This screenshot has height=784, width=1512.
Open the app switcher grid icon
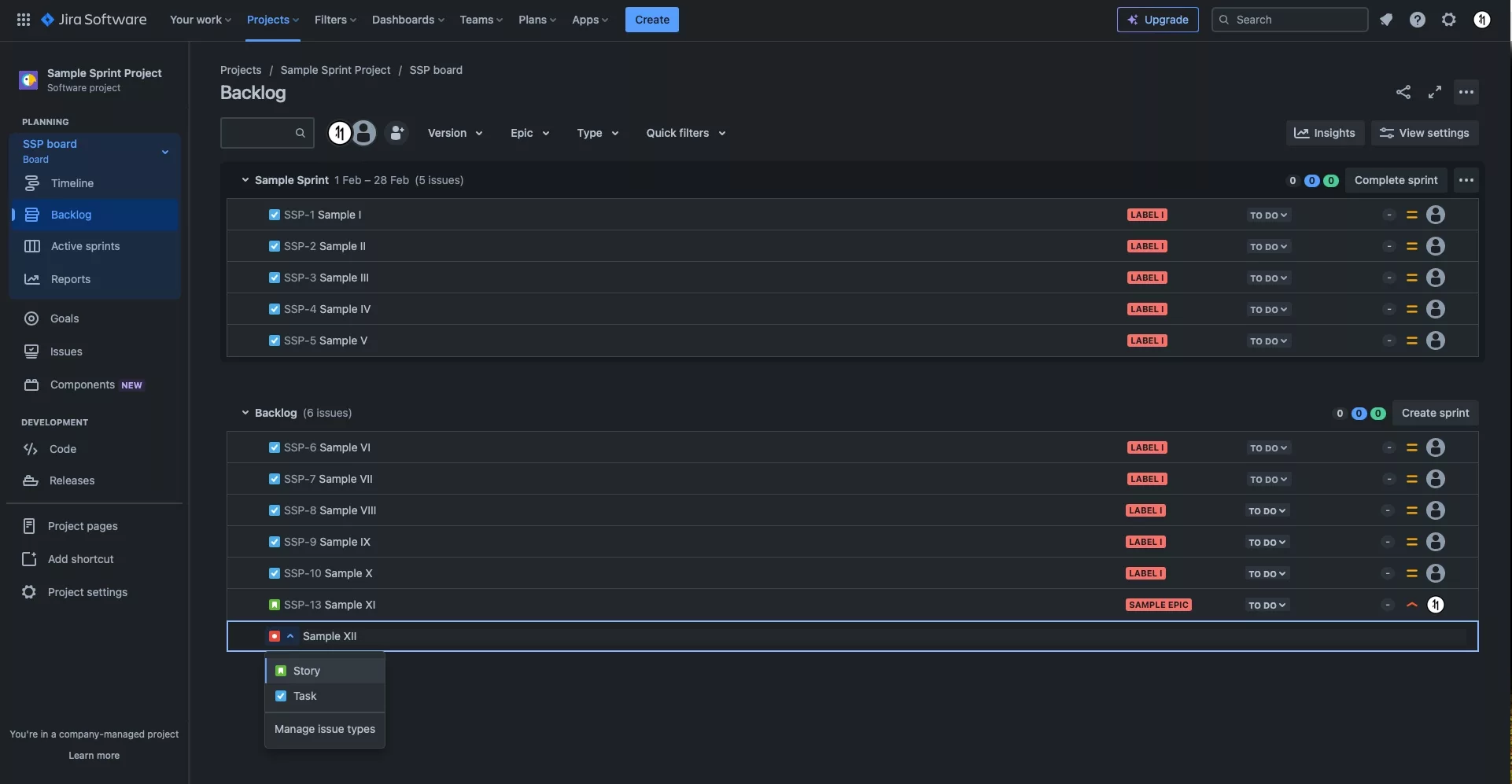24,20
